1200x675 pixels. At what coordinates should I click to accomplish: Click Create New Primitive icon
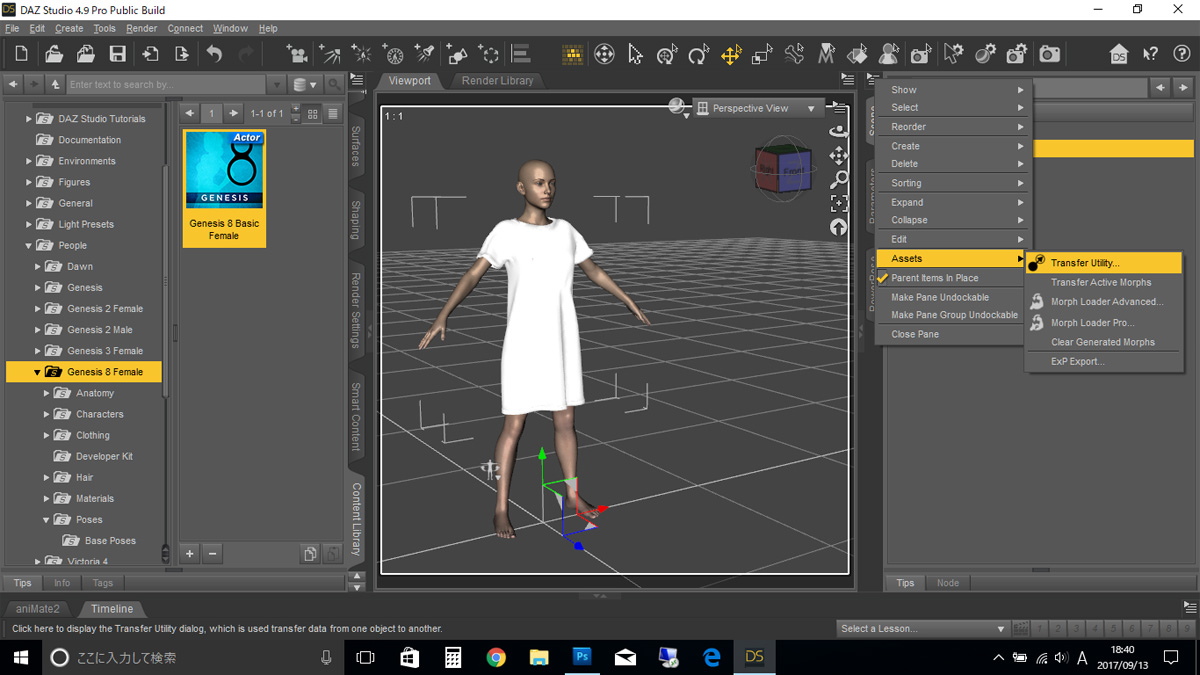457,54
